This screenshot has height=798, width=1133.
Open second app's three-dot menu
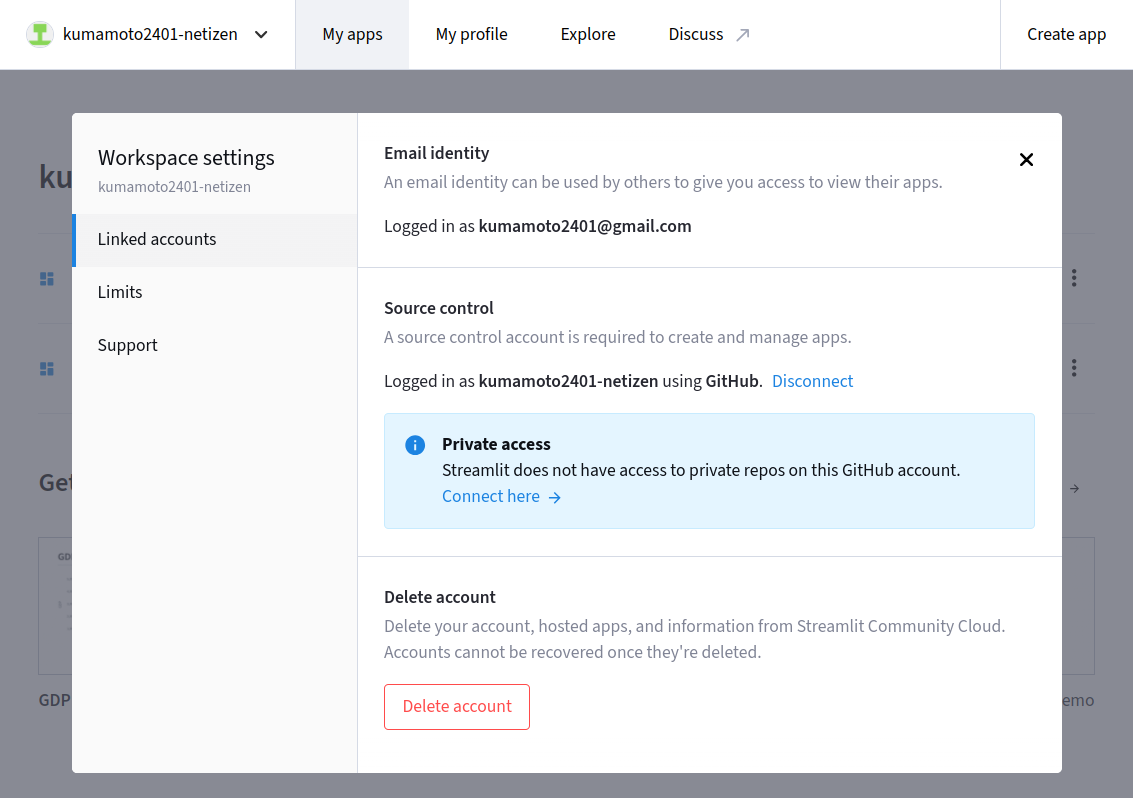[1074, 368]
